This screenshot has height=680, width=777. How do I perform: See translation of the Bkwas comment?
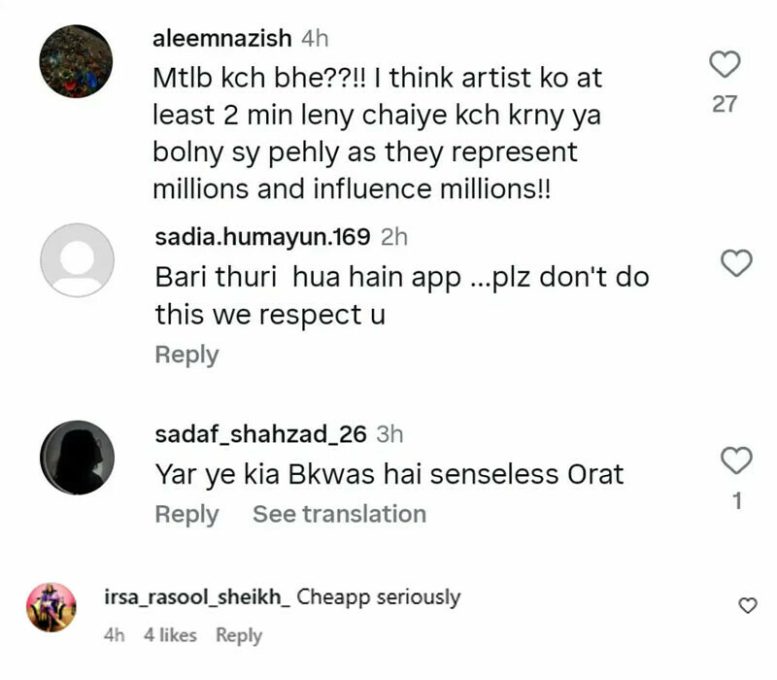339,514
